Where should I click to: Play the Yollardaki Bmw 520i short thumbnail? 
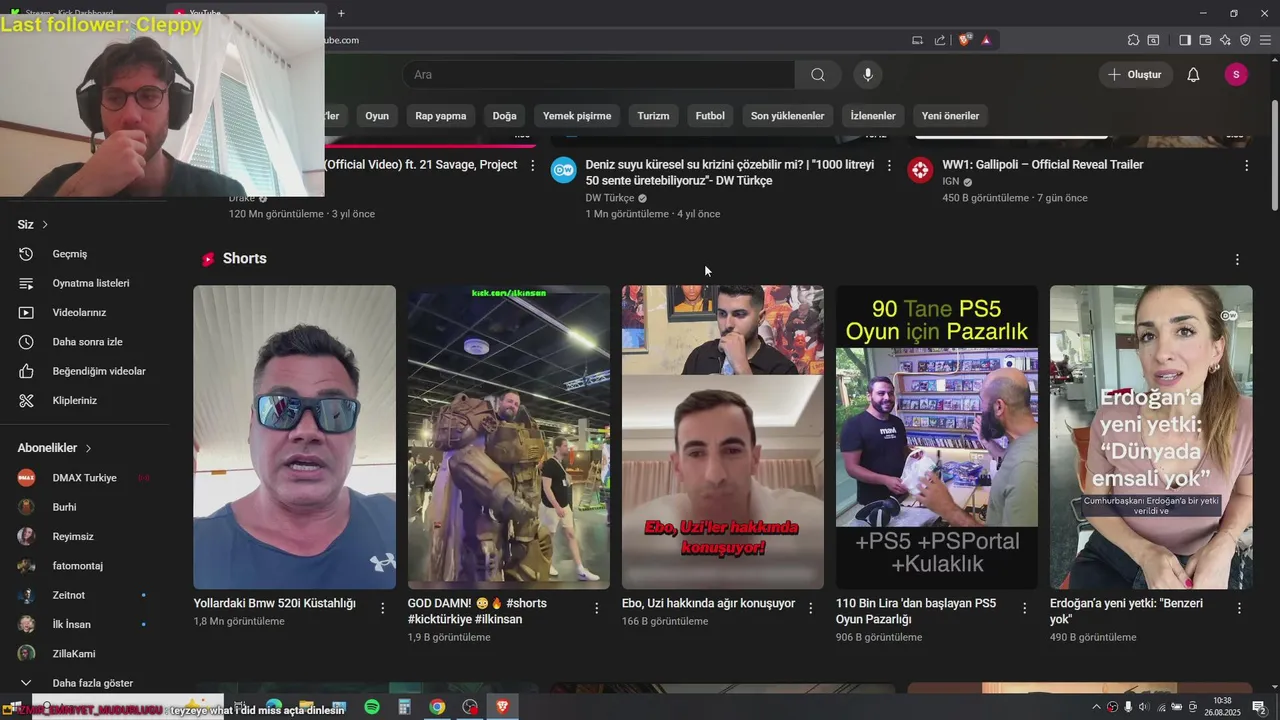294,437
